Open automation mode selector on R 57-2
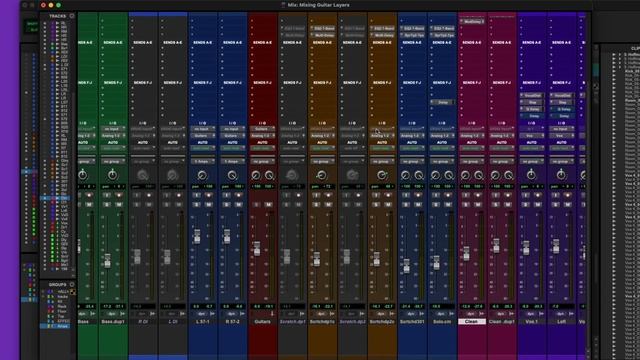This screenshot has height=360, width=640. tap(233, 149)
